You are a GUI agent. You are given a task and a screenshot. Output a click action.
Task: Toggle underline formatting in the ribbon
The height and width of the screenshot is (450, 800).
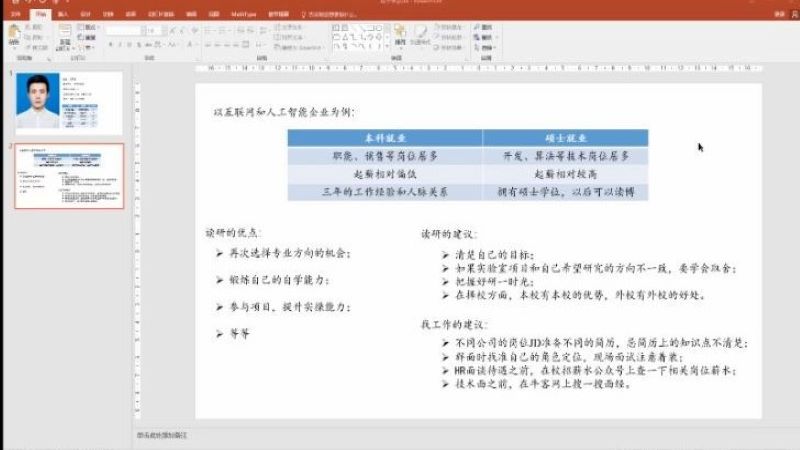click(x=126, y=45)
